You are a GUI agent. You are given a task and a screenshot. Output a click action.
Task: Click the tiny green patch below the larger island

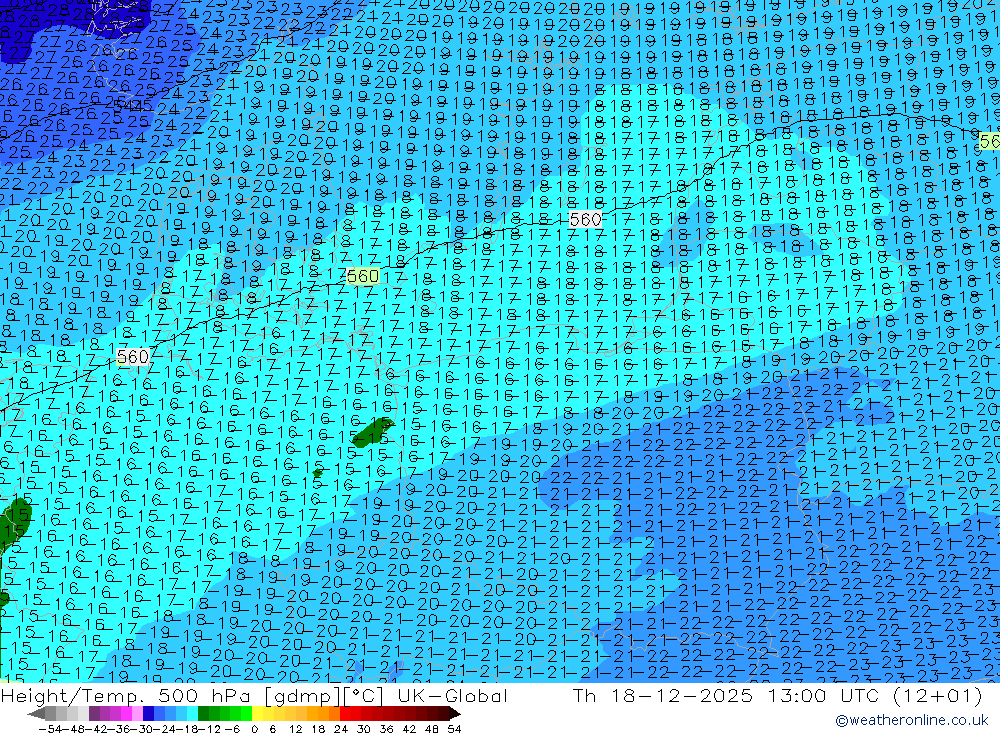[x=318, y=473]
